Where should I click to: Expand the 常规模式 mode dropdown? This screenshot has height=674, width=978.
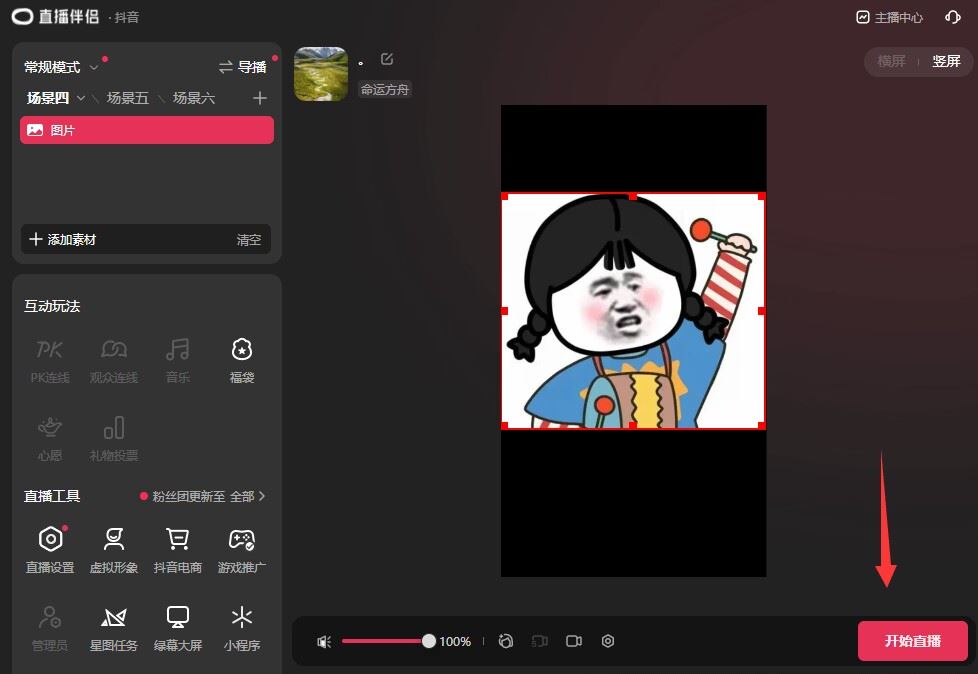94,67
